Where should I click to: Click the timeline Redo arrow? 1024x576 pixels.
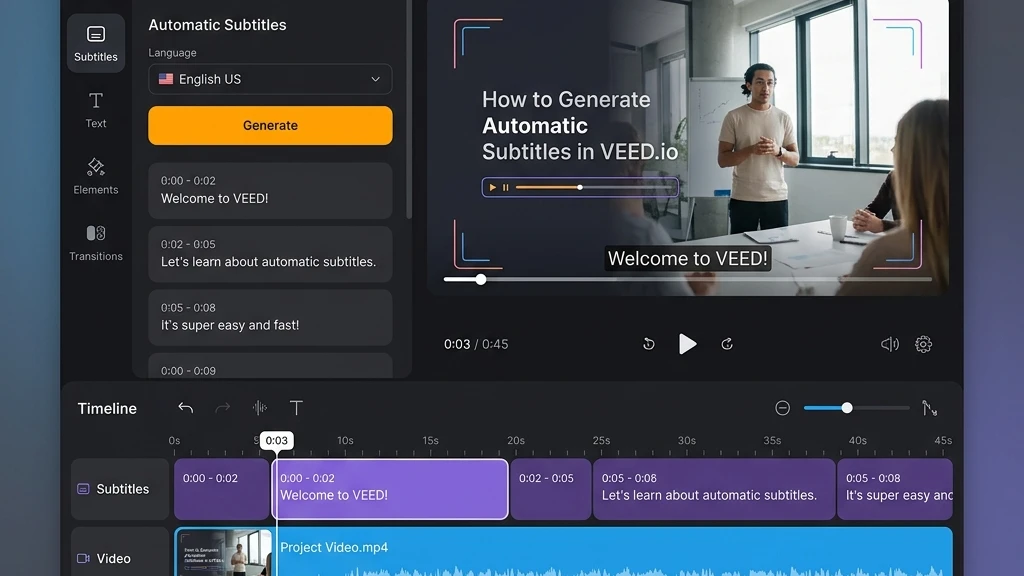pos(223,408)
